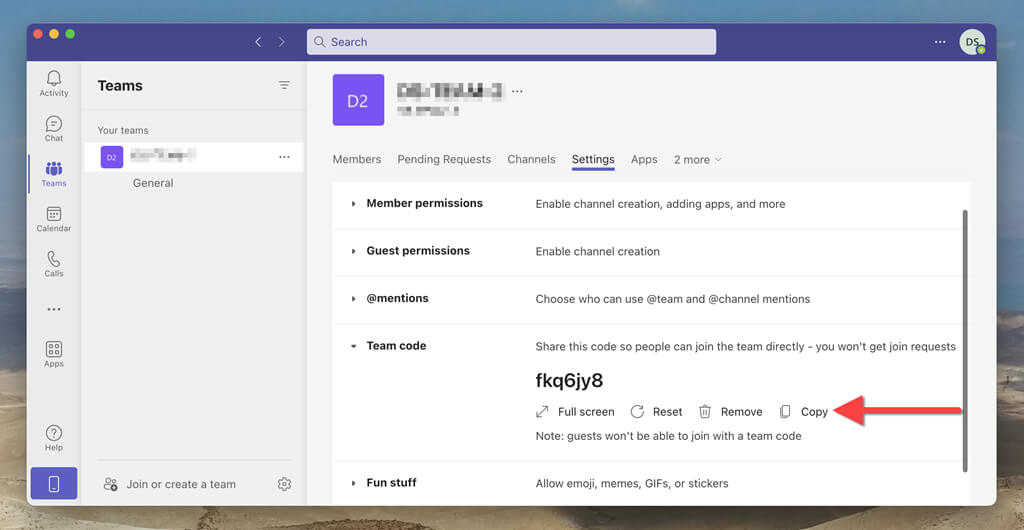Open the Apps store icon
The width and height of the screenshot is (1024, 530).
pos(54,354)
